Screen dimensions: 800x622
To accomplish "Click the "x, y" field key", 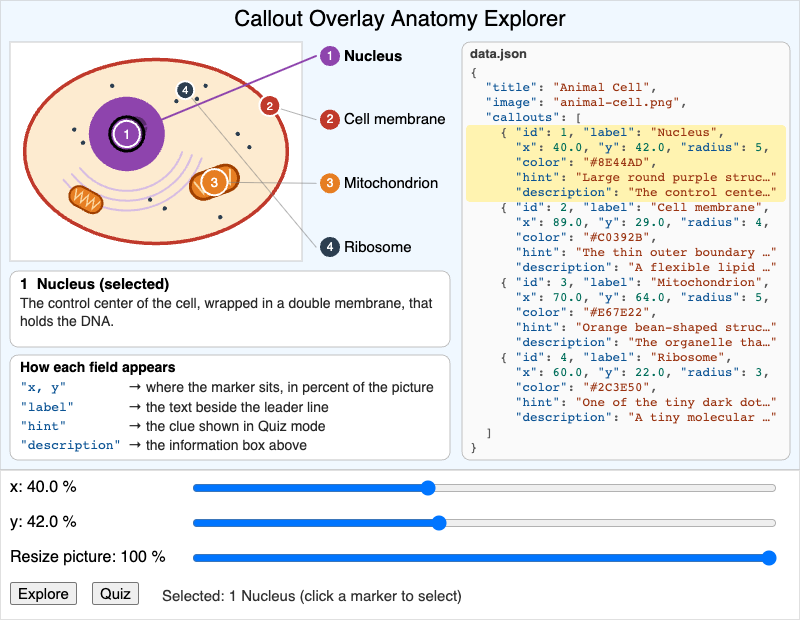I will (x=43, y=388).
